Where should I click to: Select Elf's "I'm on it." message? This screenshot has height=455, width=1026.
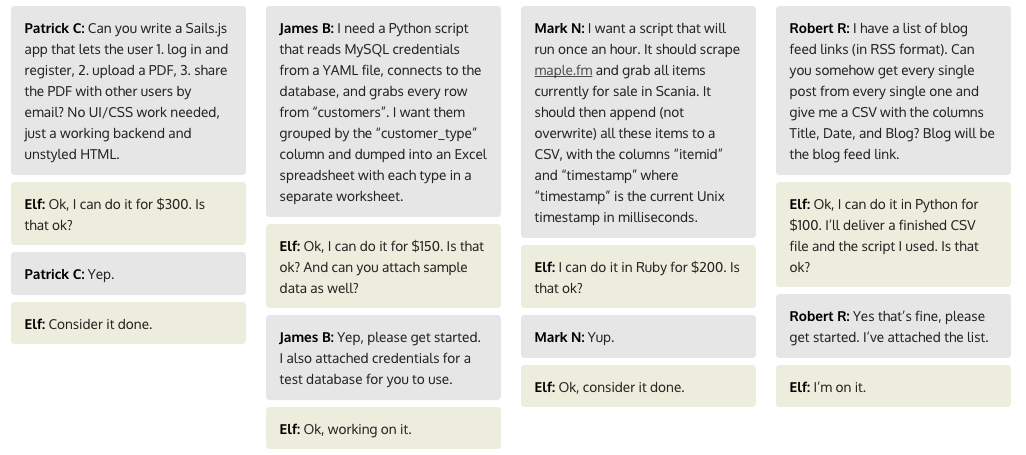tap(893, 386)
